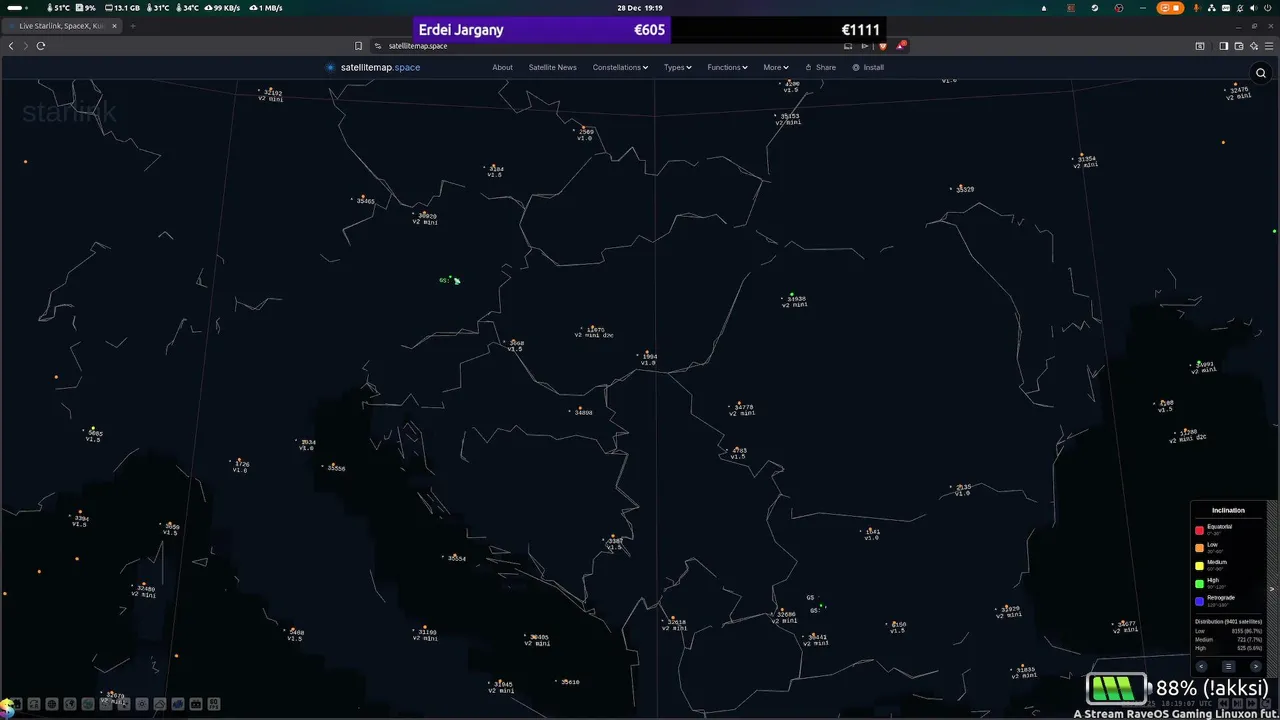This screenshot has height=720, width=1280.
Task: Open the browser hamburger menu
Action: (x=1270, y=46)
